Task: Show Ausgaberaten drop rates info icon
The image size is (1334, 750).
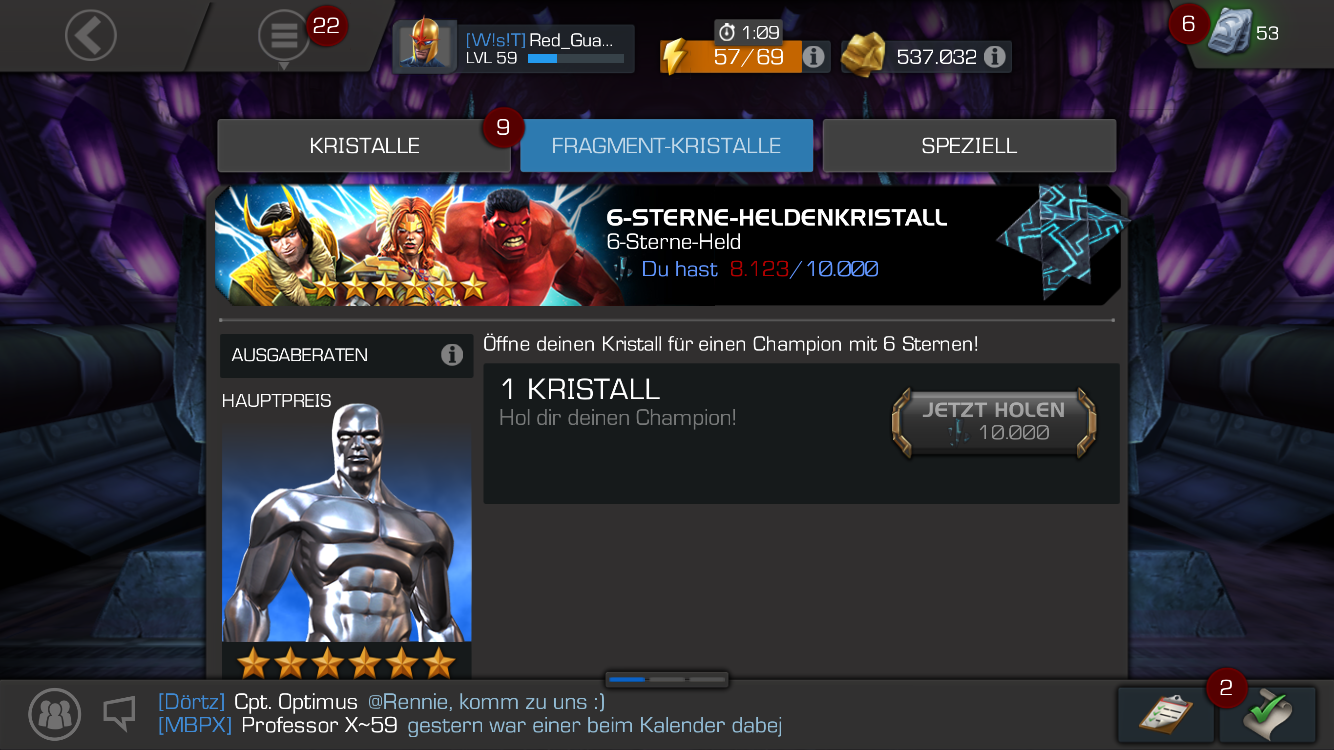Action: click(x=452, y=355)
